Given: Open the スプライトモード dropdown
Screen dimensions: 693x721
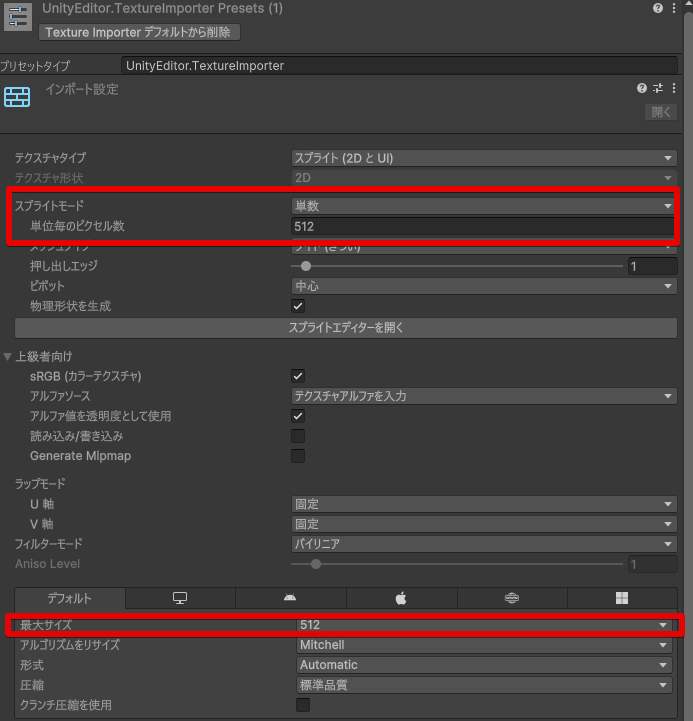Looking at the screenshot, I should click(x=484, y=206).
